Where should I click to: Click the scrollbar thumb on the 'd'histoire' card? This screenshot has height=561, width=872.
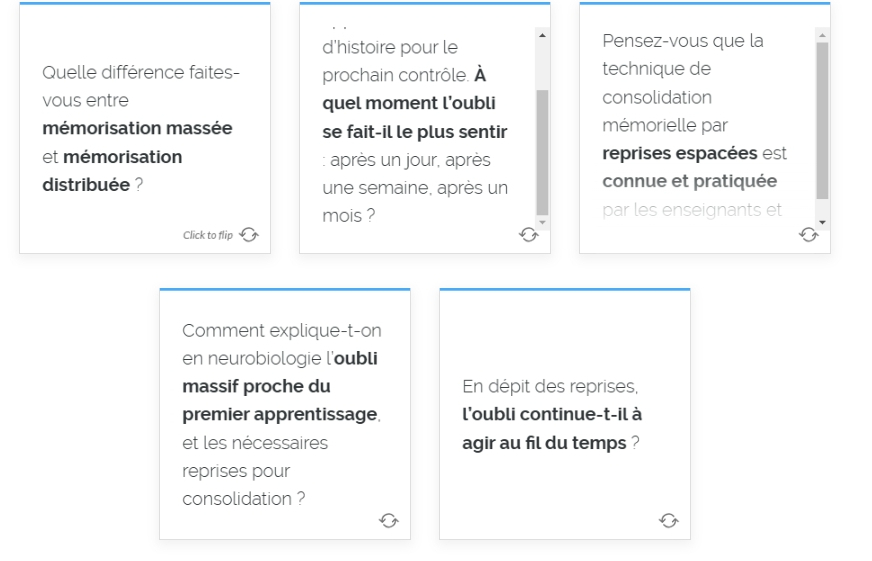[x=542, y=152]
